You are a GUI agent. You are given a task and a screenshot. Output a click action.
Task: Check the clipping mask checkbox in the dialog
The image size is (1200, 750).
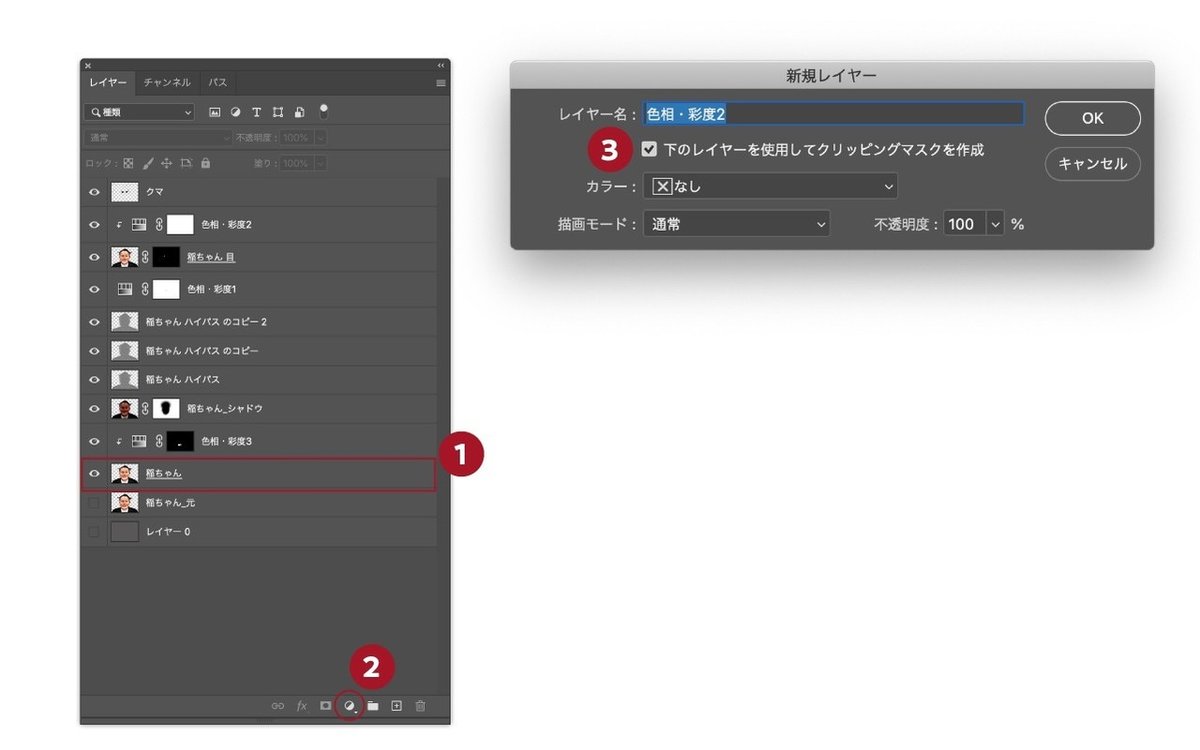click(x=649, y=148)
